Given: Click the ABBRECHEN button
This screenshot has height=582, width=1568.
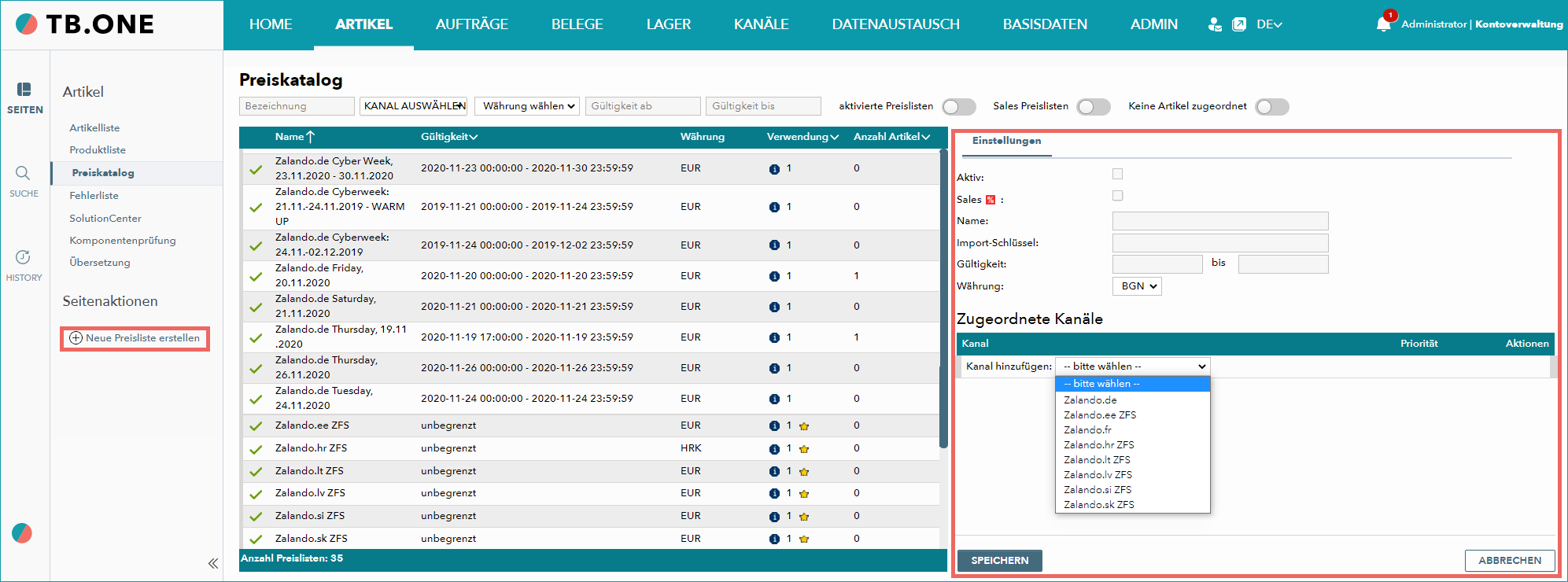Looking at the screenshot, I should [x=1510, y=561].
